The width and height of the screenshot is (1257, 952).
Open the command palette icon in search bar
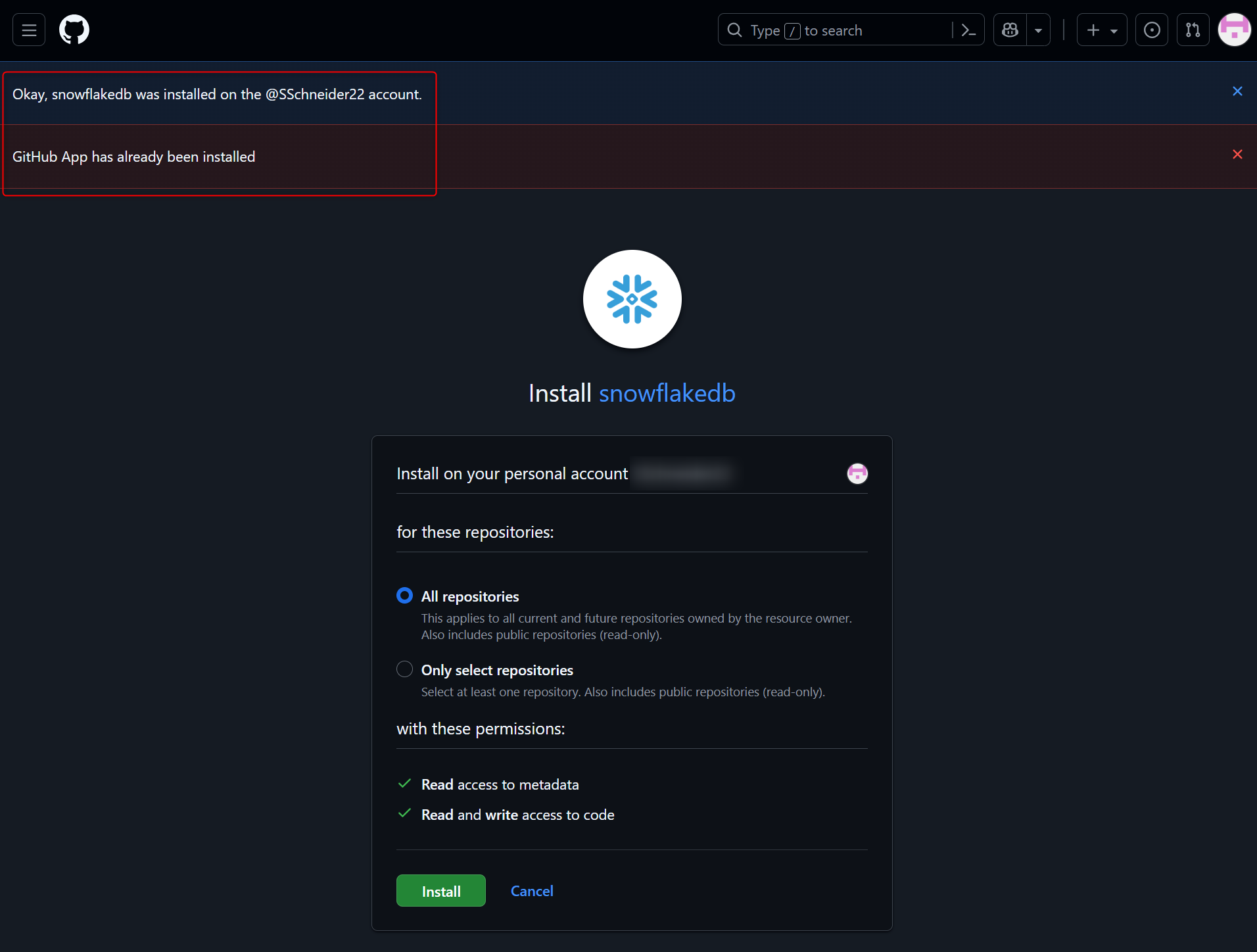968,30
